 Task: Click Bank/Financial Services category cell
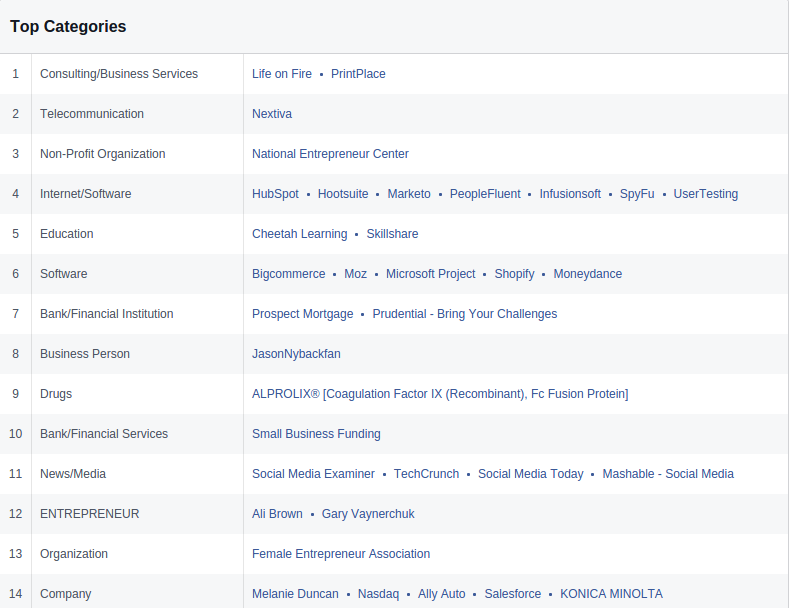pos(137,434)
